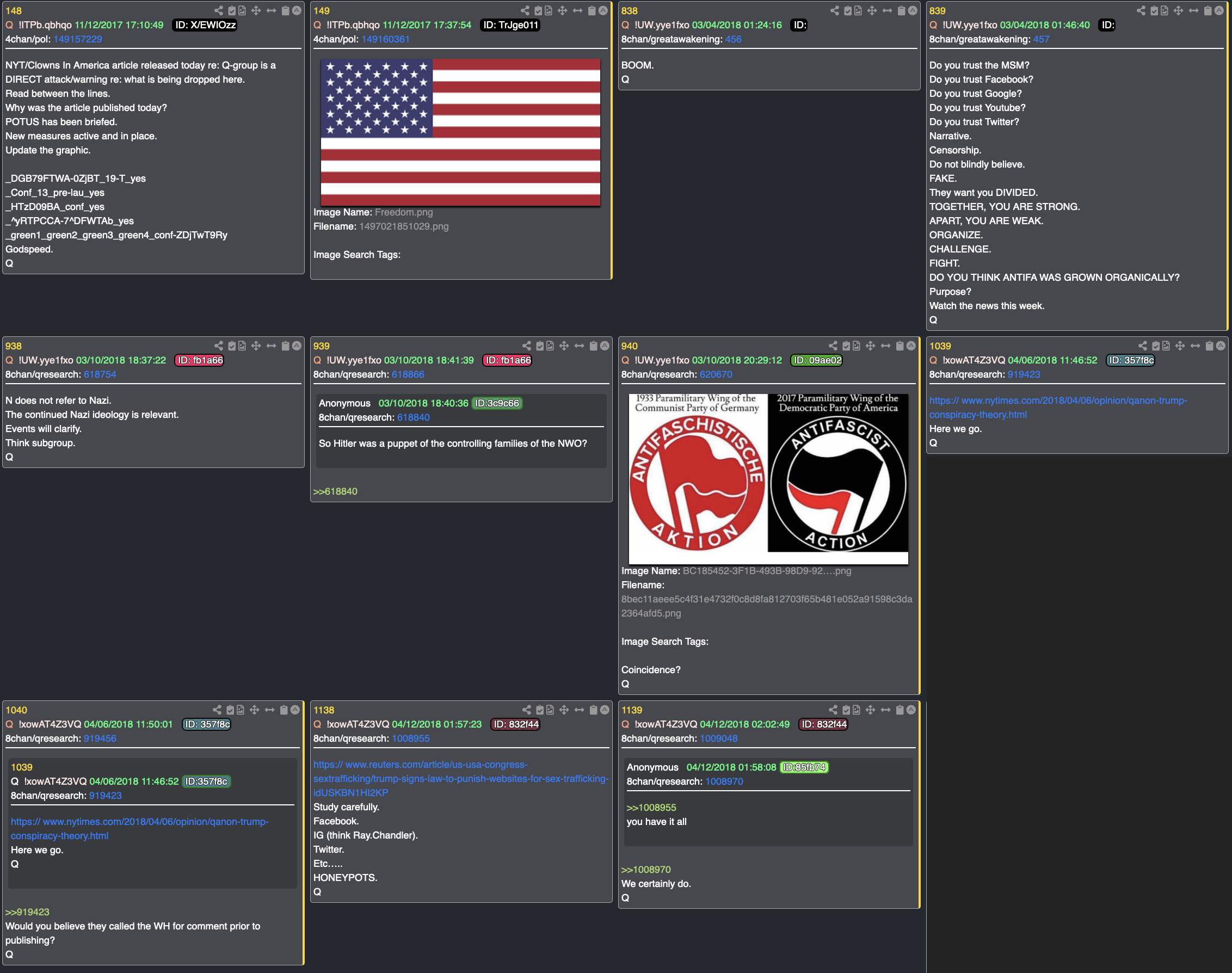Screen dimensions: 1232x973
Task: Click the move icon on post 1039
Action: point(1180,346)
